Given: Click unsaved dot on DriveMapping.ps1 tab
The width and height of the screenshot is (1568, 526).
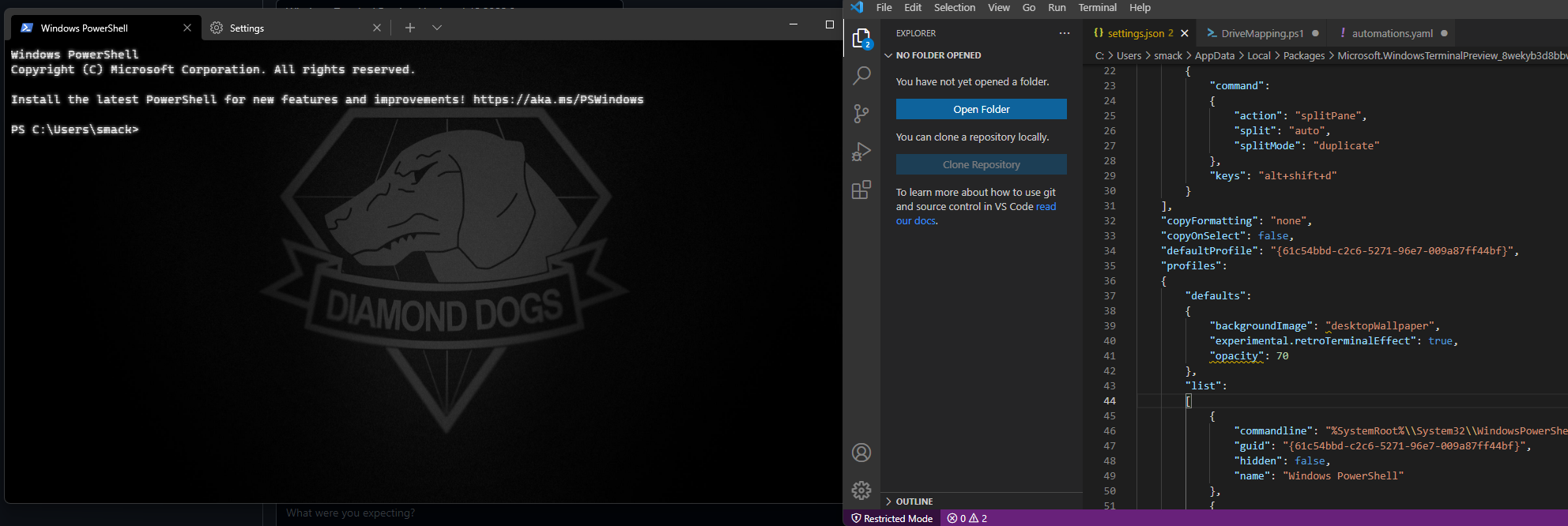Looking at the screenshot, I should click(x=1315, y=33).
